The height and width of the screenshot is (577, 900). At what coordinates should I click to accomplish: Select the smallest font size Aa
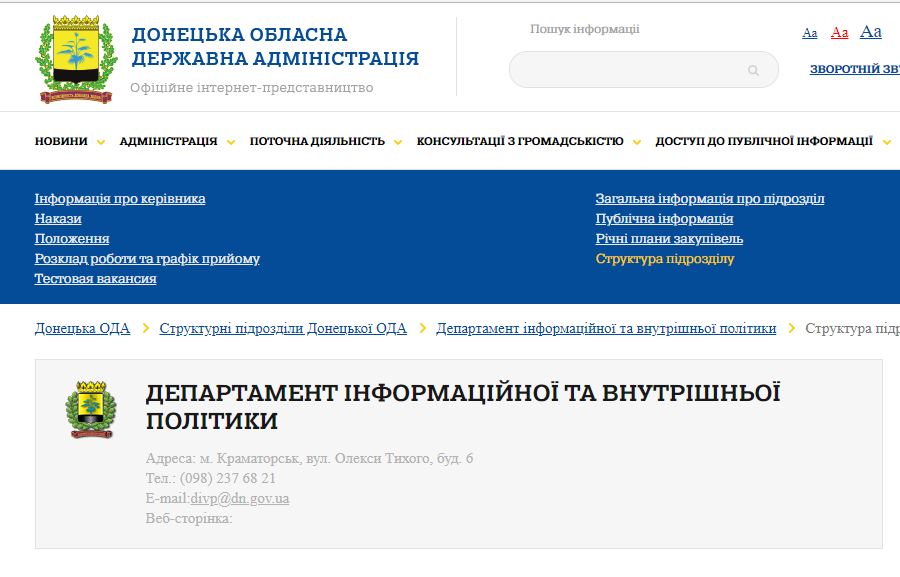click(x=809, y=33)
